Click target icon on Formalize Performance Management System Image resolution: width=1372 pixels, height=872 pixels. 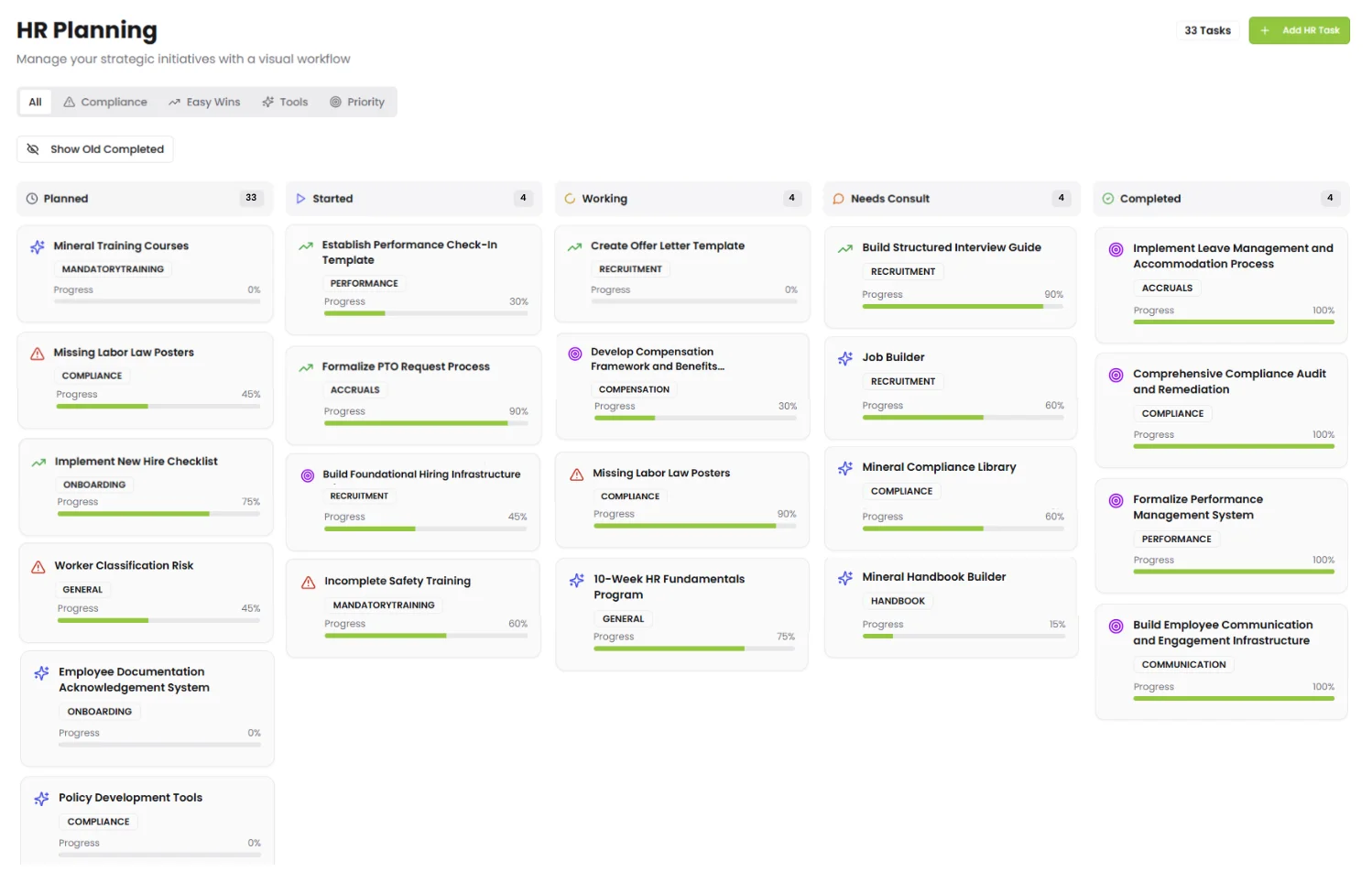[x=1116, y=500]
